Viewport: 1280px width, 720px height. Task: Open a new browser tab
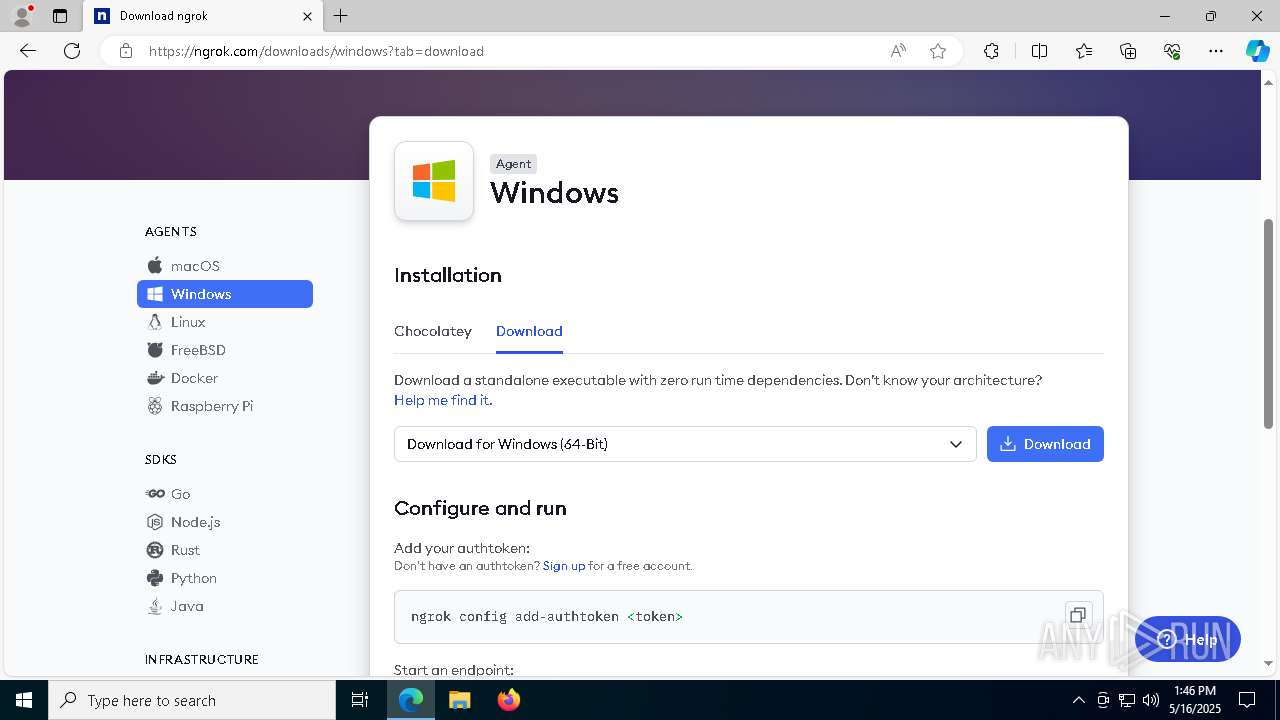[x=341, y=16]
